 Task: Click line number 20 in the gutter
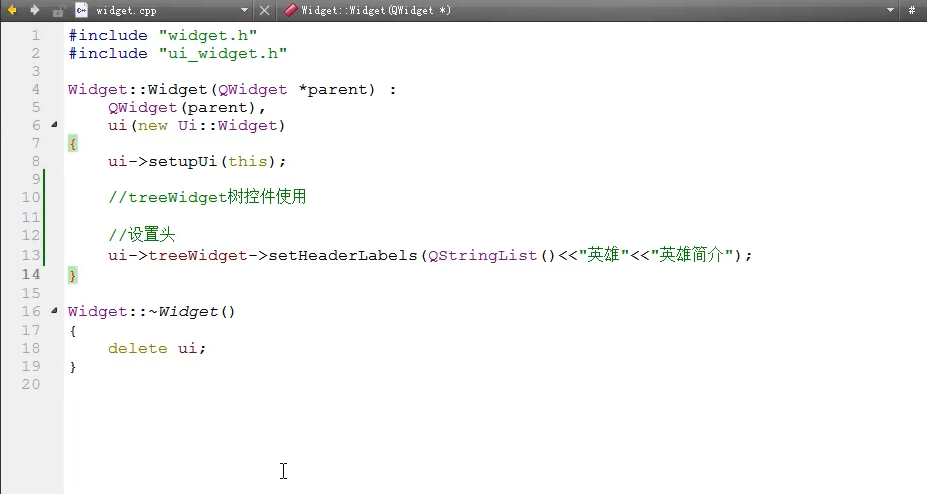click(x=31, y=384)
